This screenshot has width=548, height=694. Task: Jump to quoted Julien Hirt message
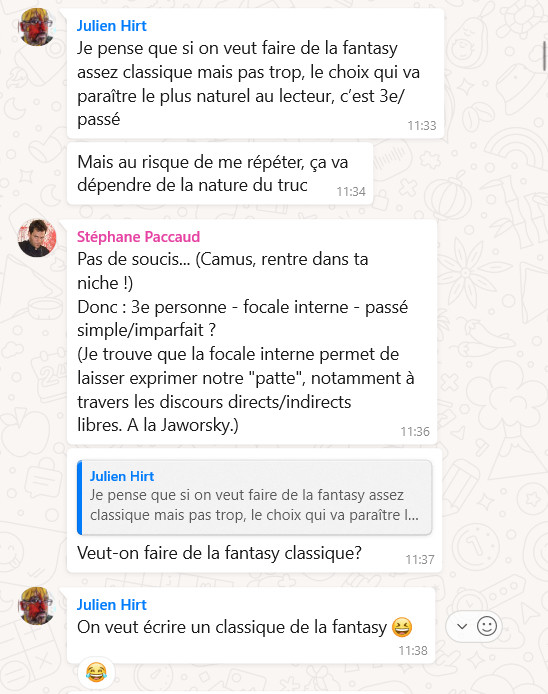pyautogui.click(x=255, y=497)
